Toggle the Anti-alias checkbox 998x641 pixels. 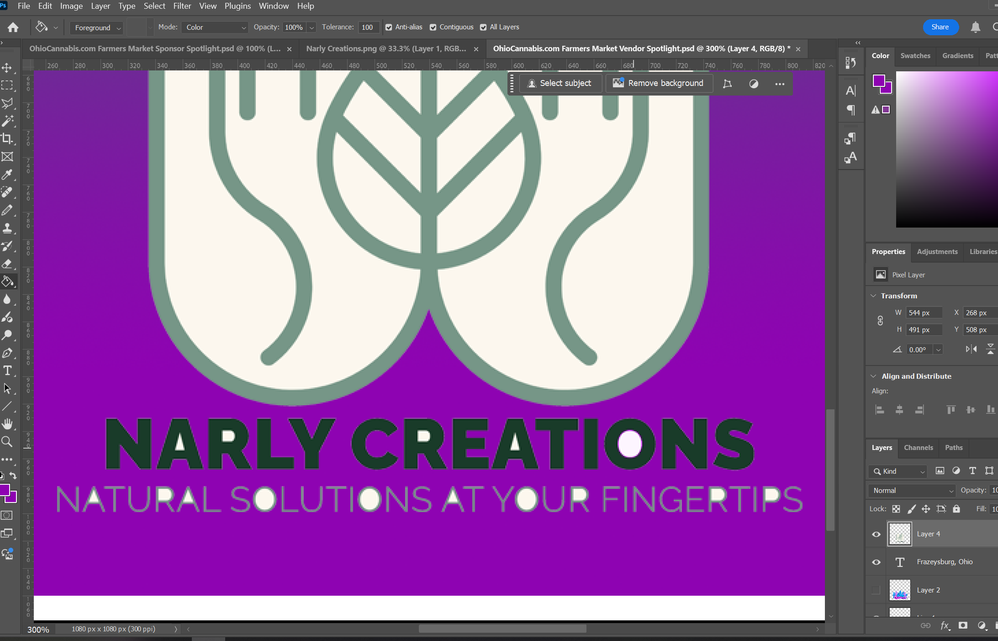389,27
